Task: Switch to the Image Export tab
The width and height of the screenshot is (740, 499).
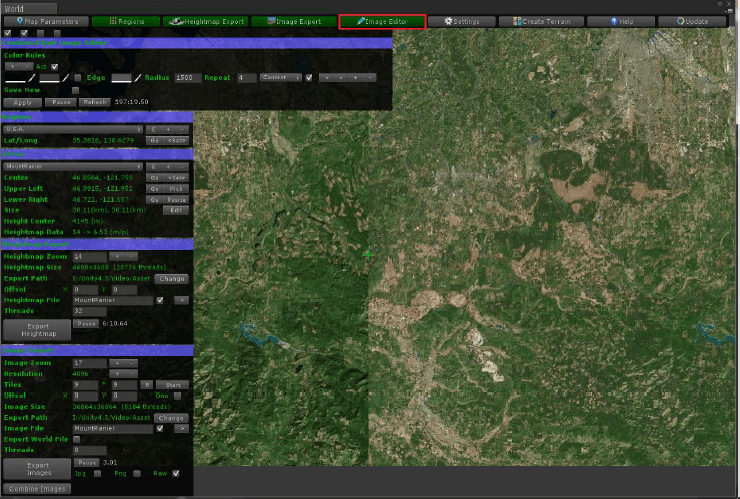Action: coord(294,21)
